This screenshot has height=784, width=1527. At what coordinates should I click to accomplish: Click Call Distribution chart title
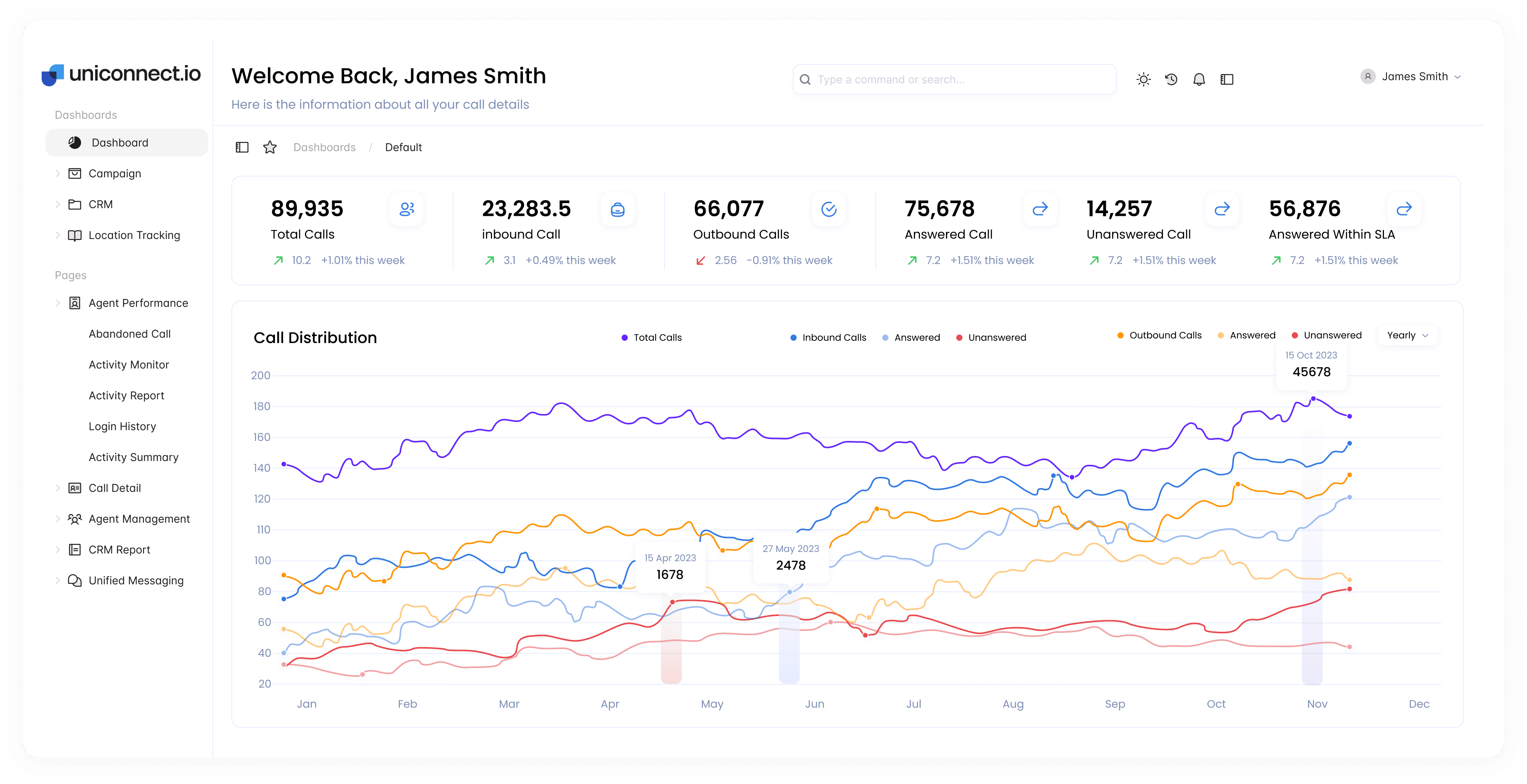[315, 338]
